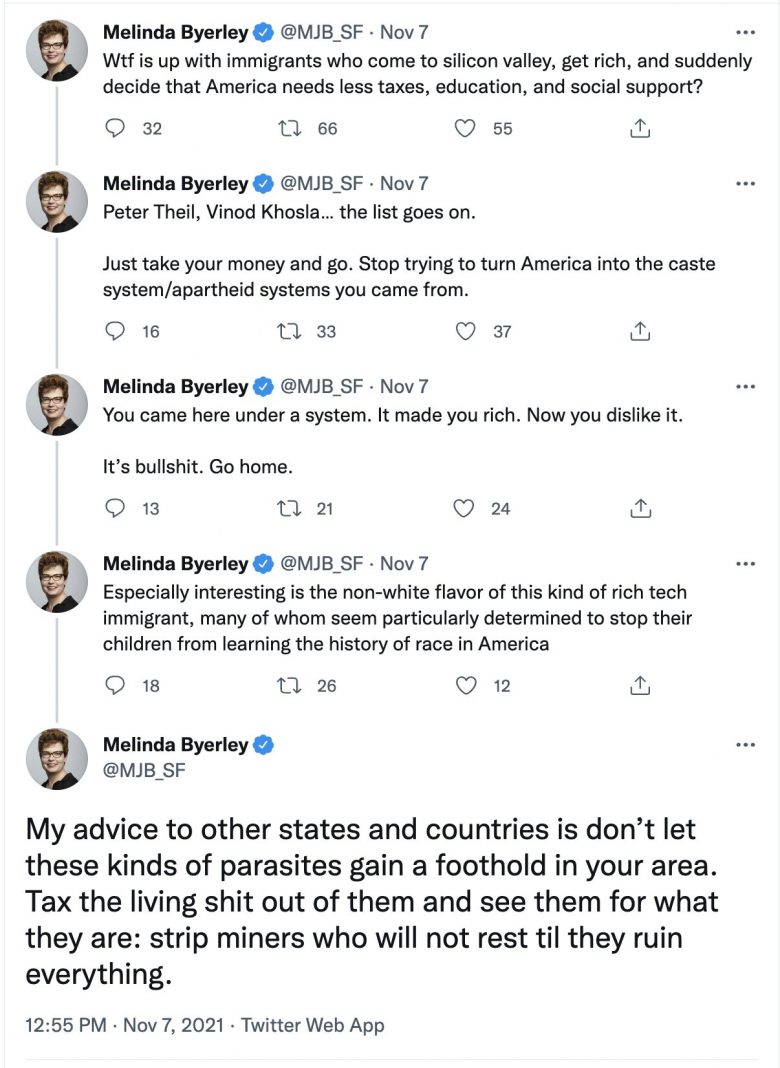Image resolution: width=780 pixels, height=1068 pixels.
Task: Like the tweet with 55 likes
Action: (464, 128)
